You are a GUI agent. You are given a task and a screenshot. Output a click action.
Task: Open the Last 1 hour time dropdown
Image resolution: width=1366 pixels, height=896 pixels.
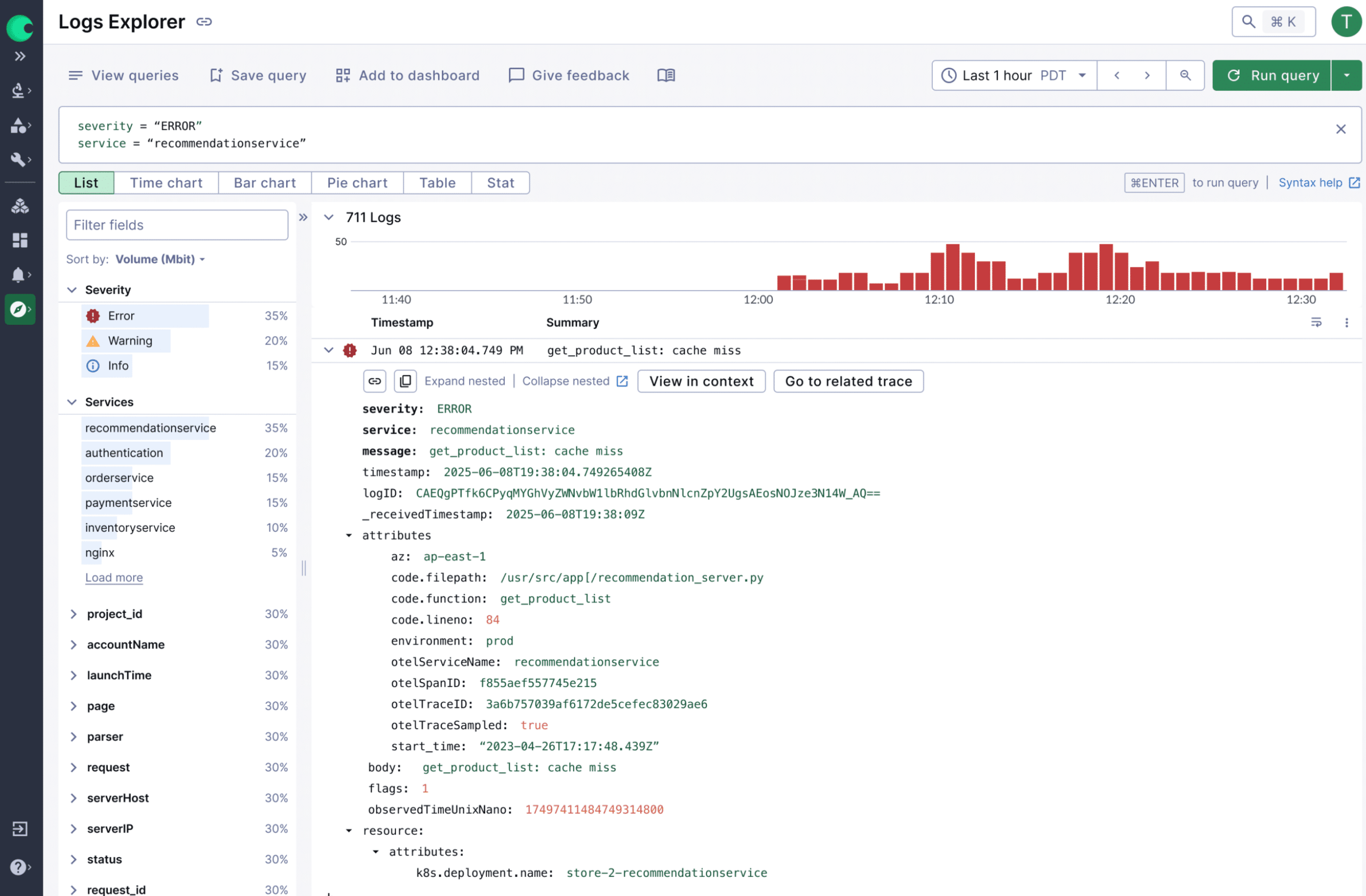1014,75
